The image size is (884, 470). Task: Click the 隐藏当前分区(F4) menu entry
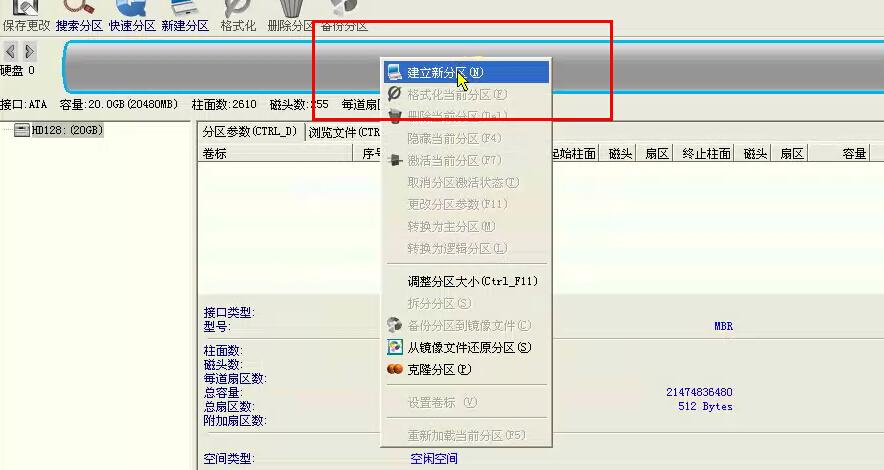(466, 138)
